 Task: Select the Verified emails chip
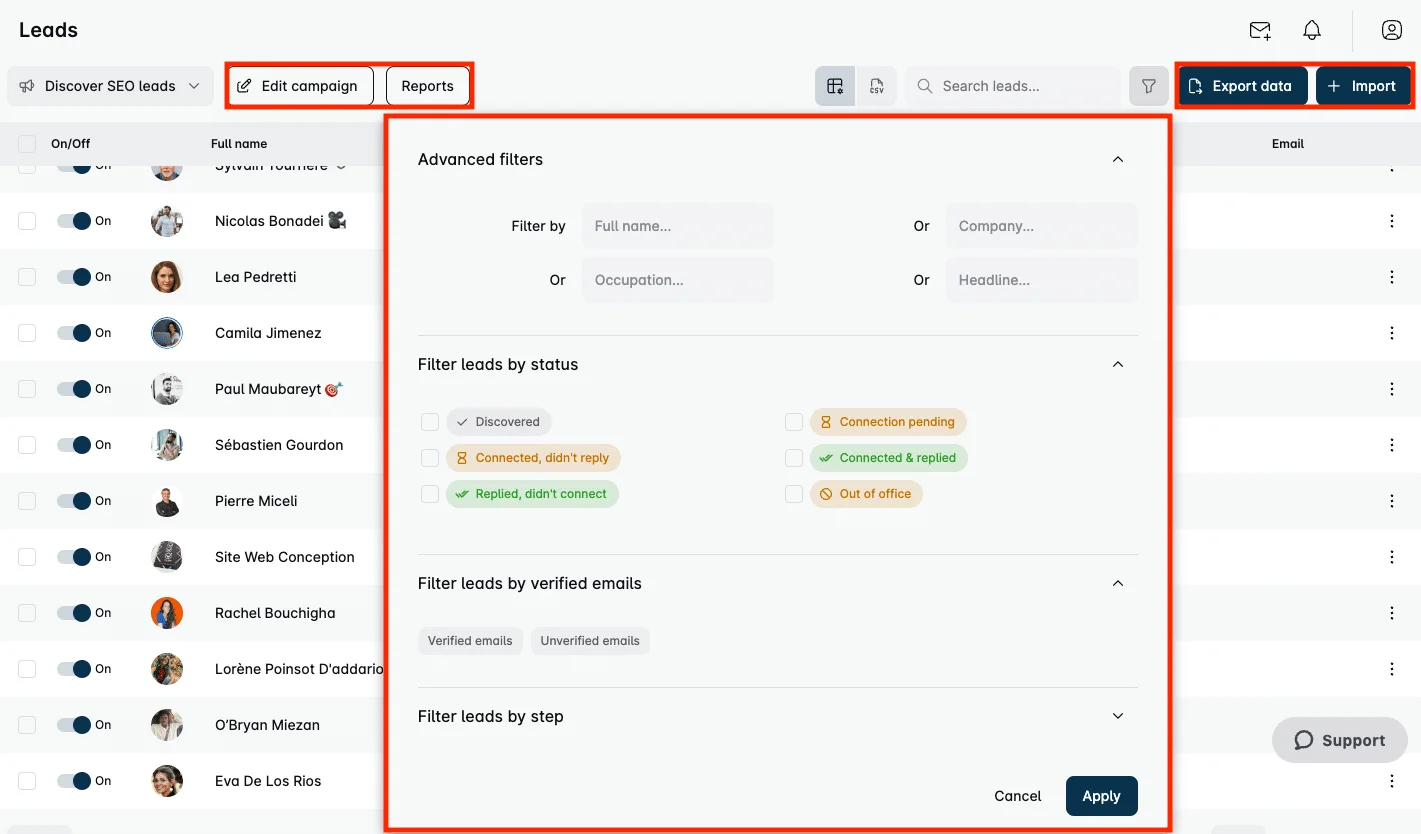[470, 641]
